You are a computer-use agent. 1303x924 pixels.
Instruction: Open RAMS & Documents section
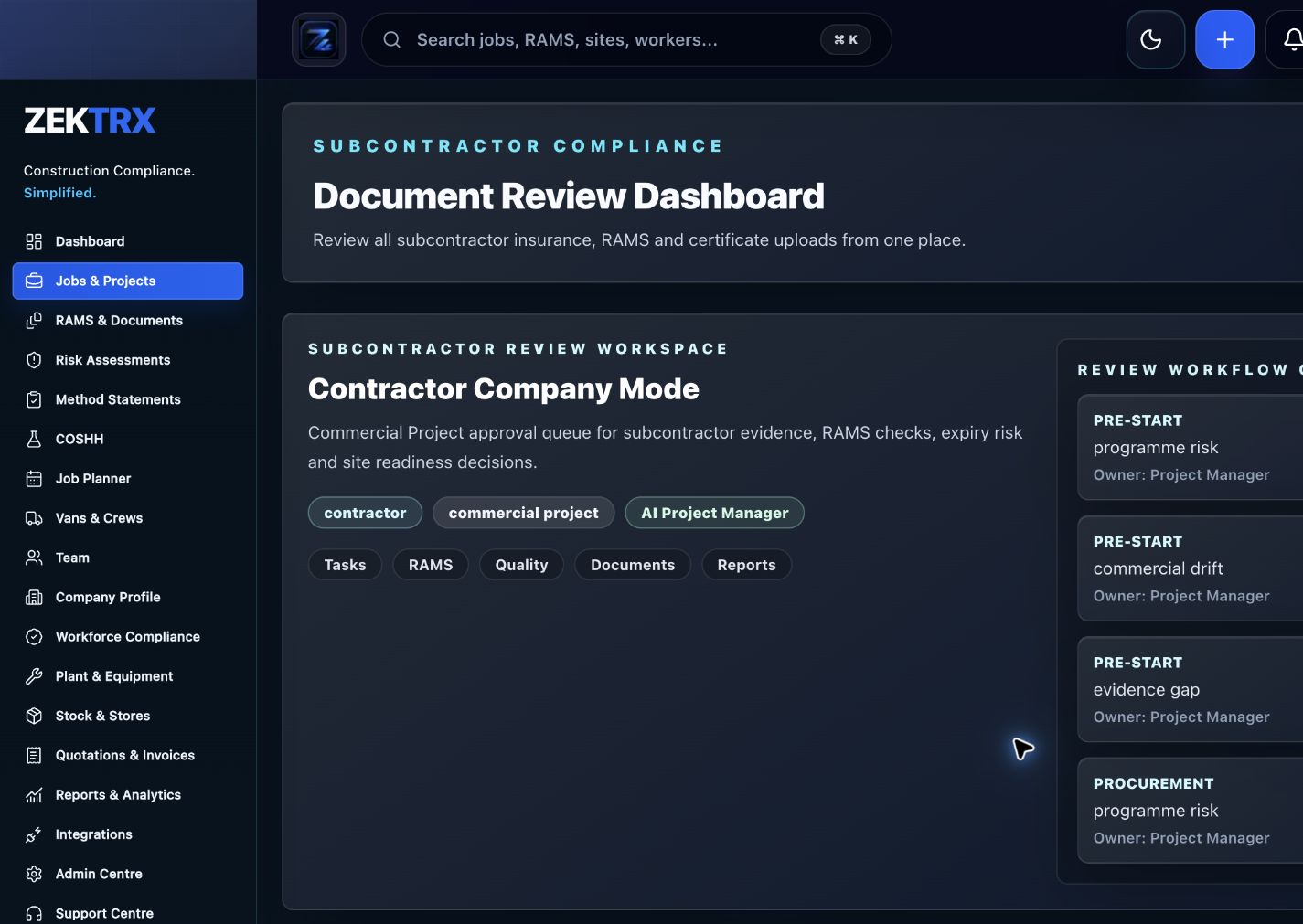(128, 321)
